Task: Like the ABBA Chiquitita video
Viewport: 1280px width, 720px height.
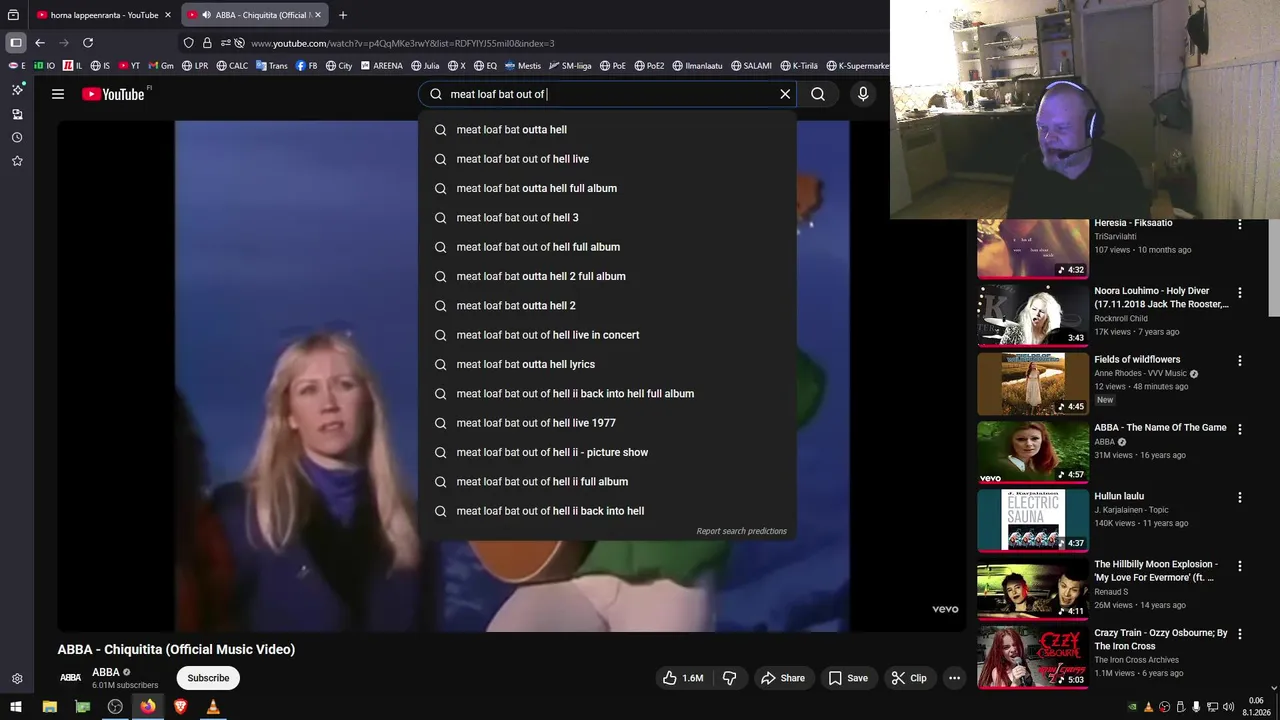Action: [x=683, y=678]
